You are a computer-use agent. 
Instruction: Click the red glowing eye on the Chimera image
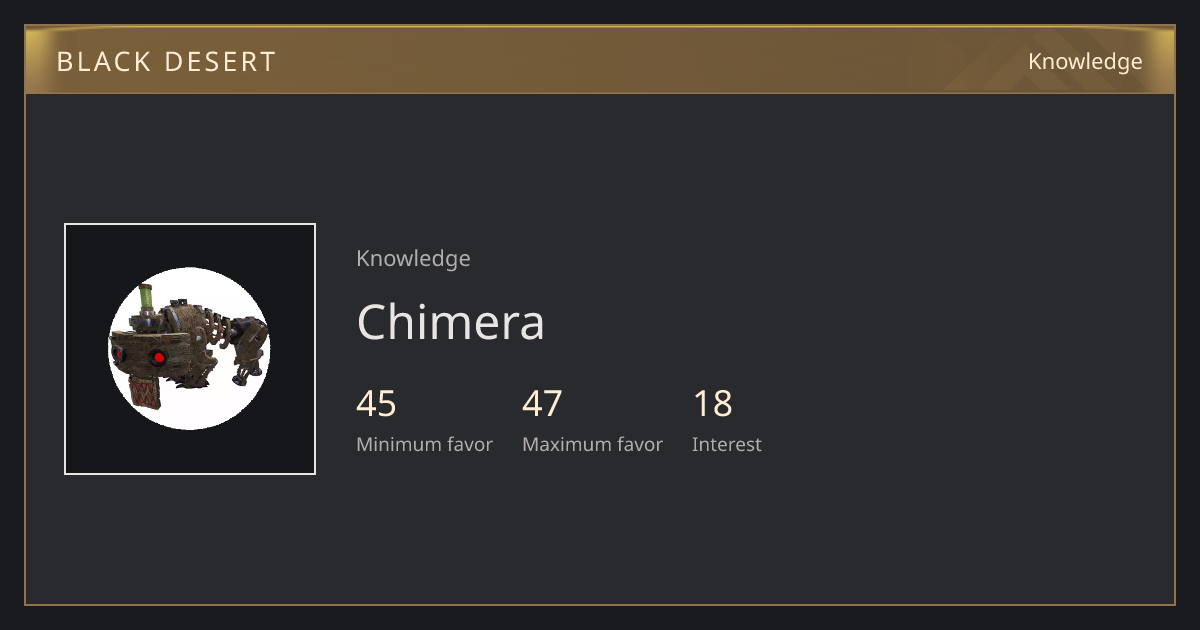click(x=158, y=357)
